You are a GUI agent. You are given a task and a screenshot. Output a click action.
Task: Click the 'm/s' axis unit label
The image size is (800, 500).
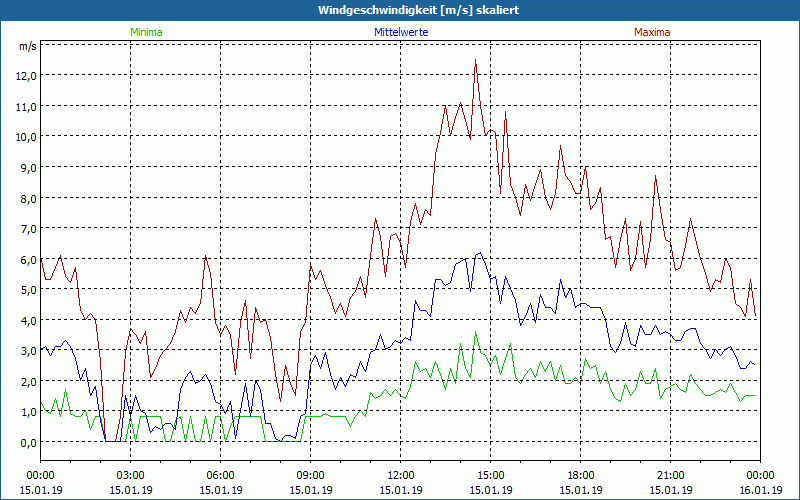coord(28,46)
